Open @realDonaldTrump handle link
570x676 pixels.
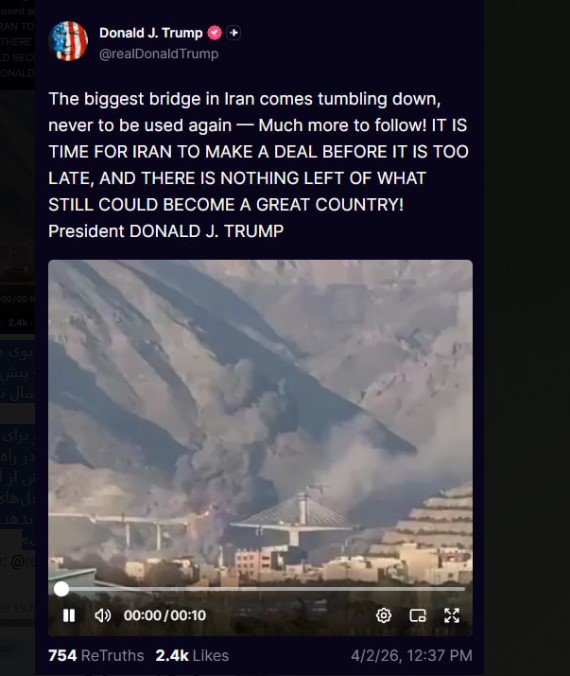[159, 54]
